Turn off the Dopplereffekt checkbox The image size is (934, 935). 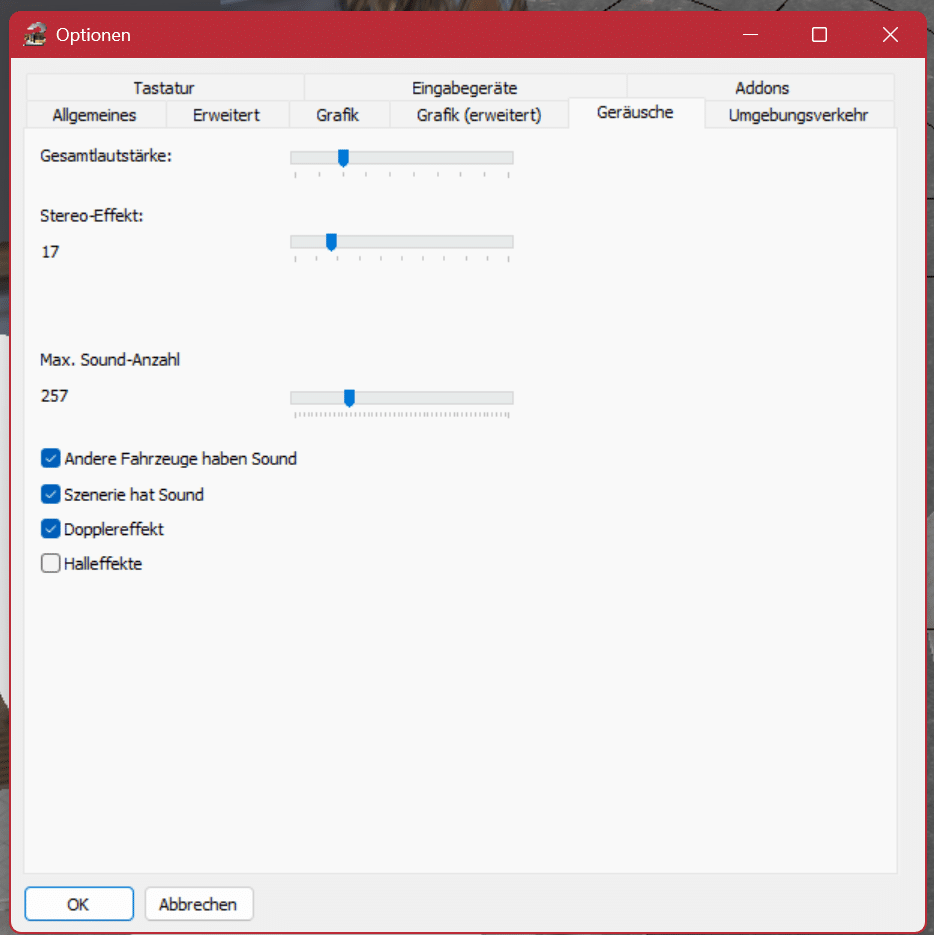point(51,529)
